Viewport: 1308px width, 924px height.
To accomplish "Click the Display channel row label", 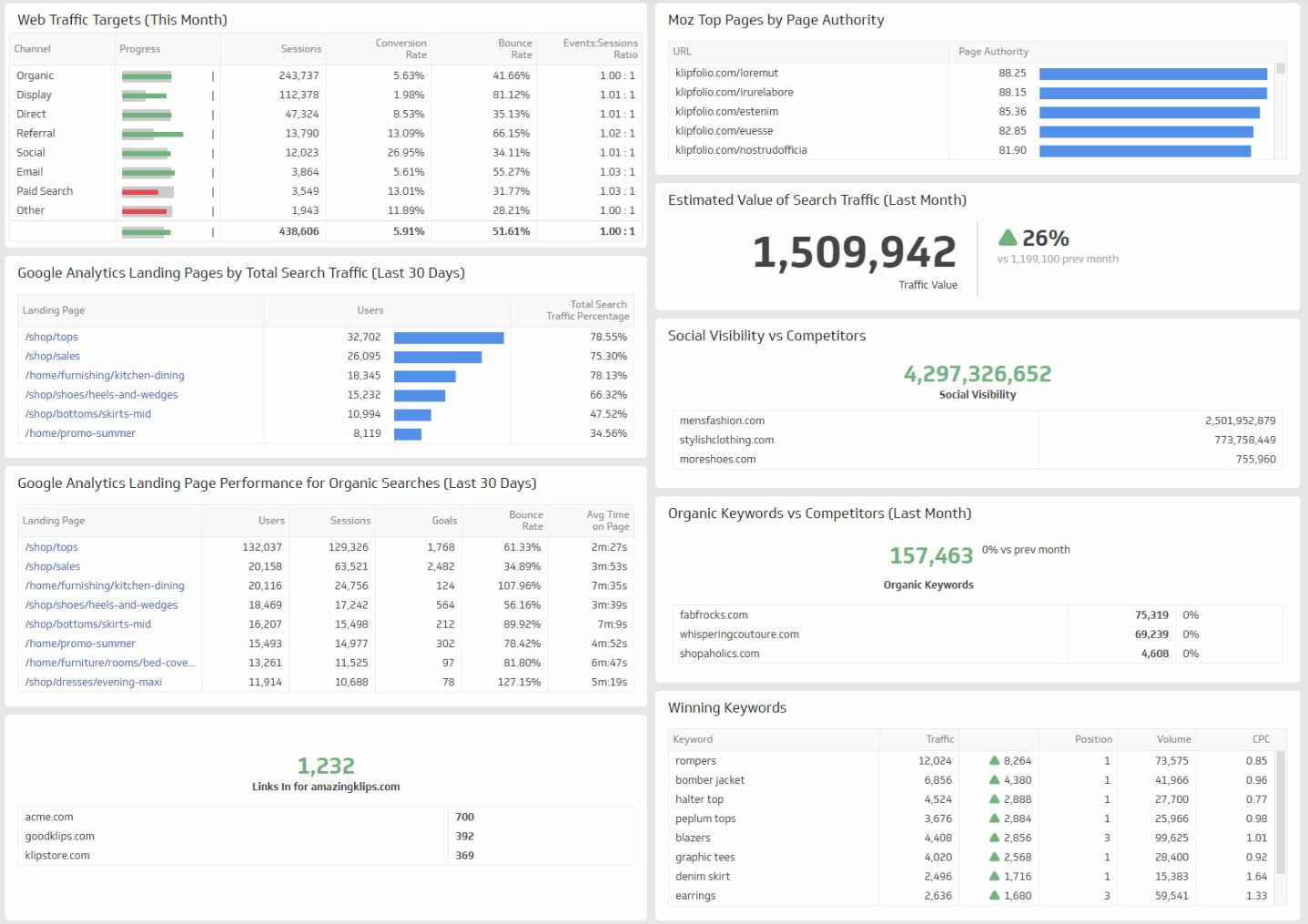I will pyautogui.click(x=34, y=95).
